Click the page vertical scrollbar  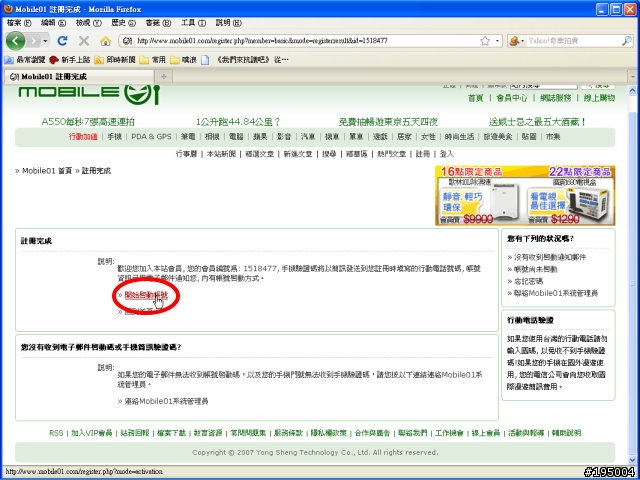[x=633, y=276]
